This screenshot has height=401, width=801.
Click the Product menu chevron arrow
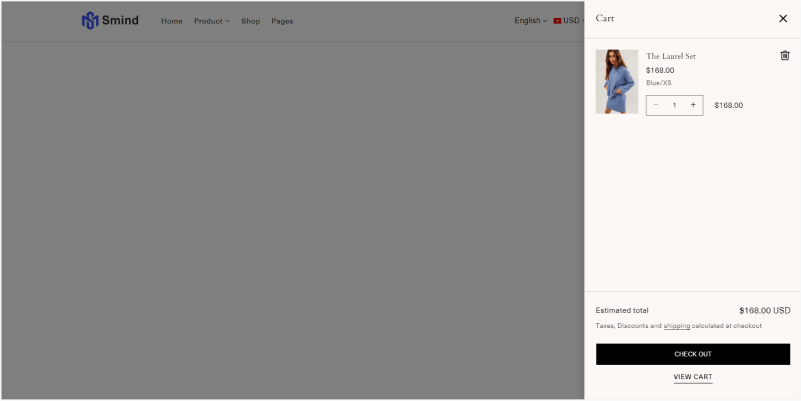pyautogui.click(x=227, y=21)
